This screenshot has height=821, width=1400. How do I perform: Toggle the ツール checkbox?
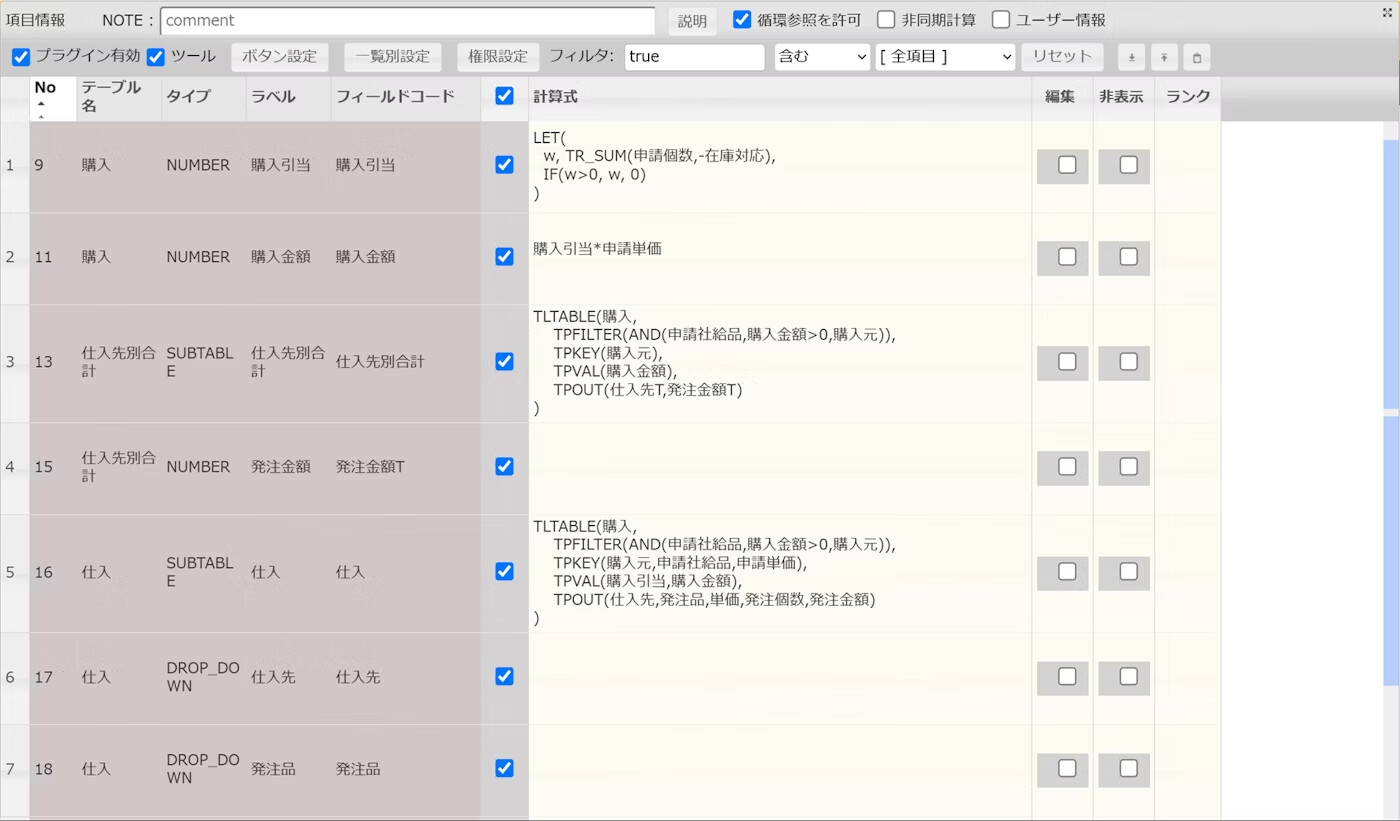click(156, 57)
